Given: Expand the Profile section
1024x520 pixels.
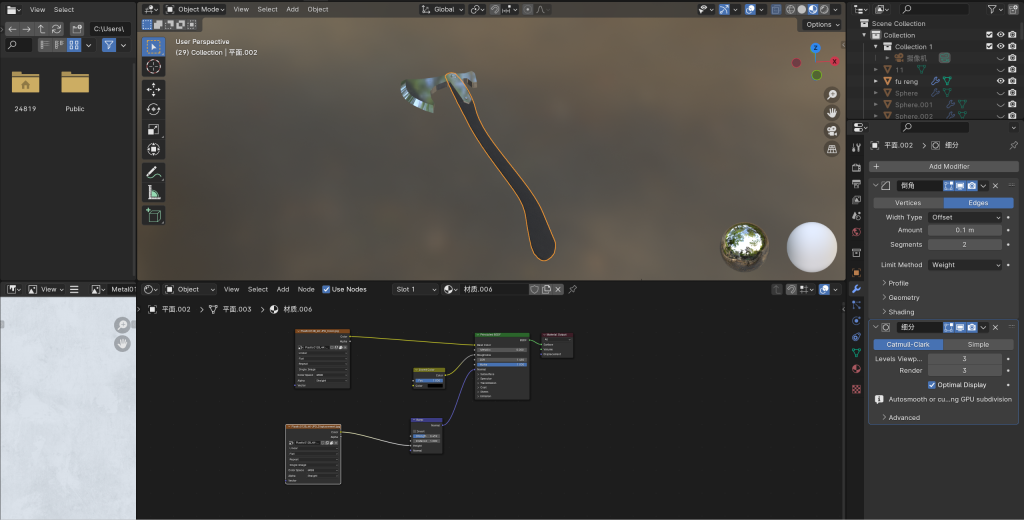Looking at the screenshot, I should (x=895, y=283).
